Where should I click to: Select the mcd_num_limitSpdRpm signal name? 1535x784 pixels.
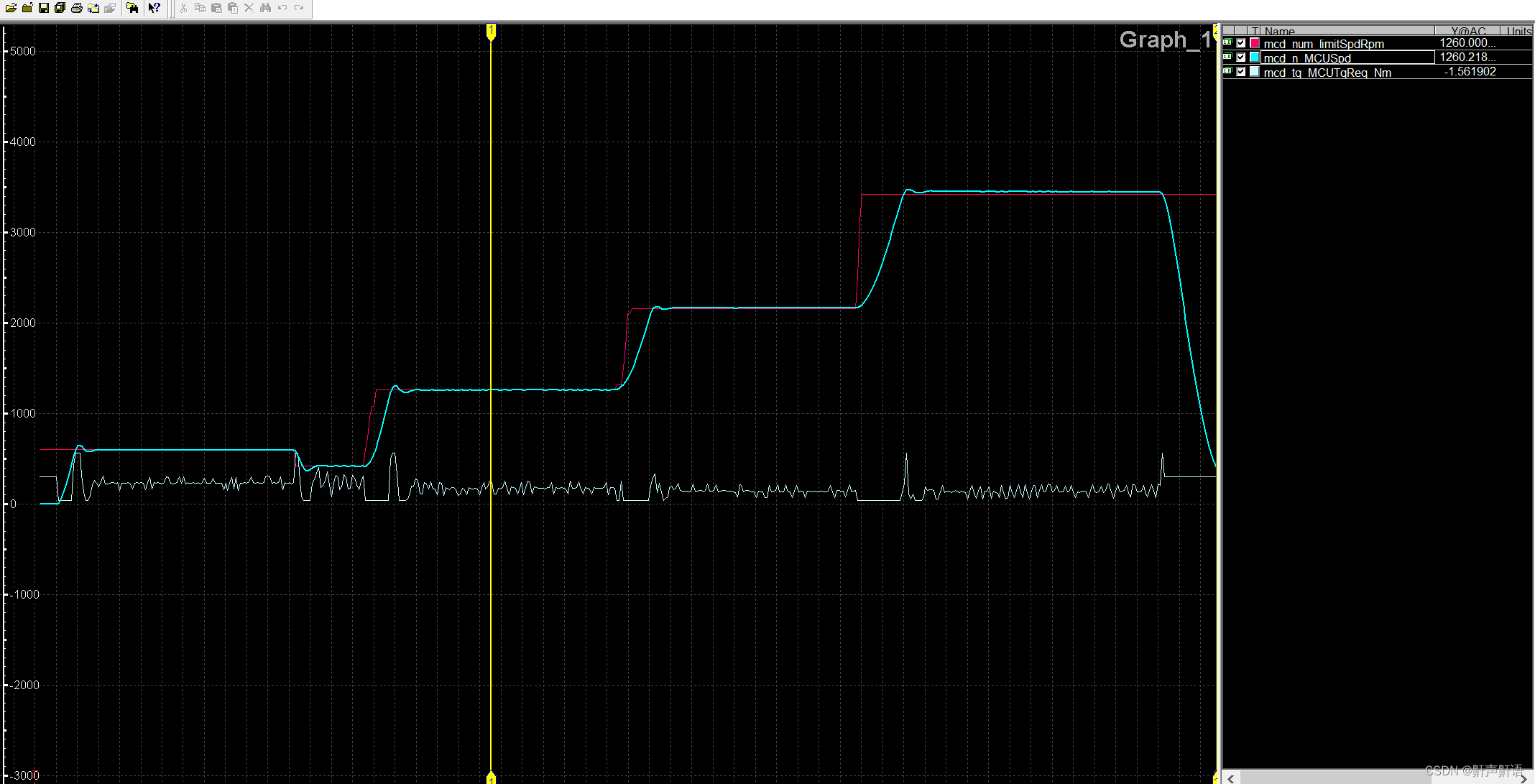(1324, 44)
